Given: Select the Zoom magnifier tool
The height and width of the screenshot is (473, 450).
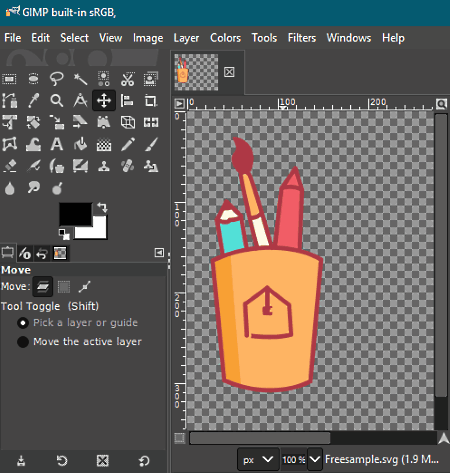Looking at the screenshot, I should (x=57, y=100).
